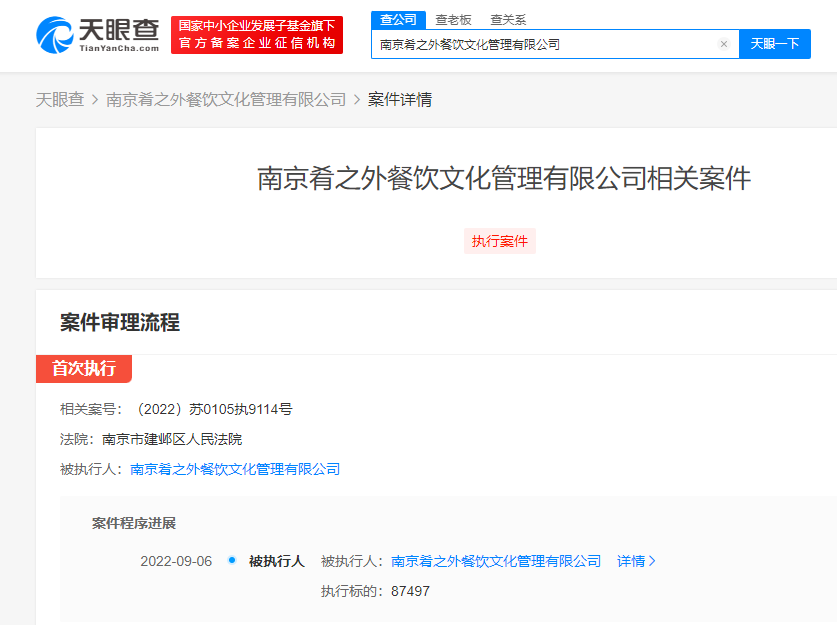Click the 执行案件 case type tag
Viewport: 837px width, 625px height.
[x=500, y=241]
